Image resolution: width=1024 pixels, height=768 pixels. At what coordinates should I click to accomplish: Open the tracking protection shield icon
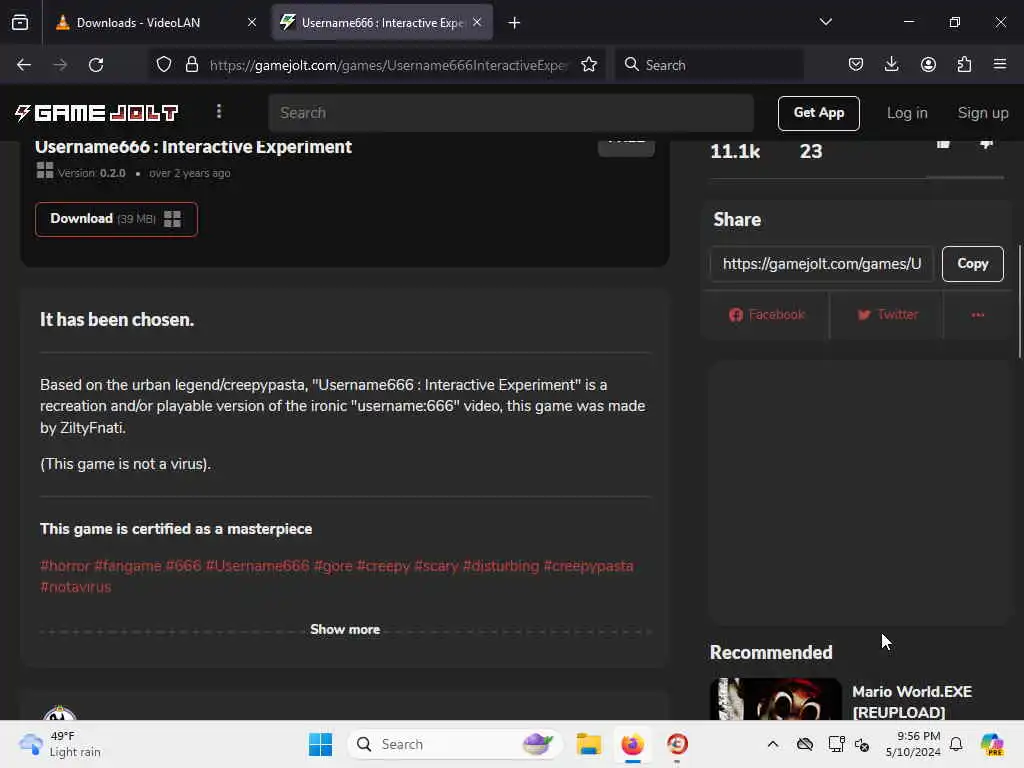(x=164, y=65)
